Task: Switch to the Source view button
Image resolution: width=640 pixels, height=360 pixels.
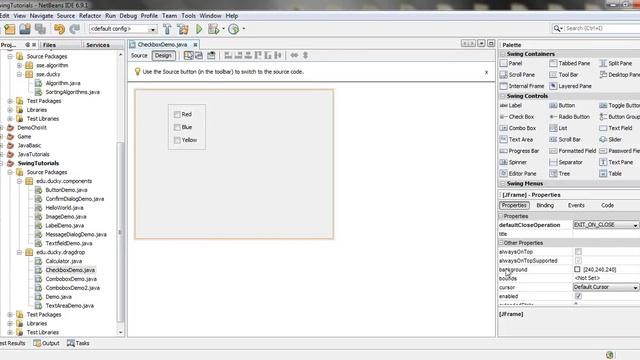Action: [139, 56]
